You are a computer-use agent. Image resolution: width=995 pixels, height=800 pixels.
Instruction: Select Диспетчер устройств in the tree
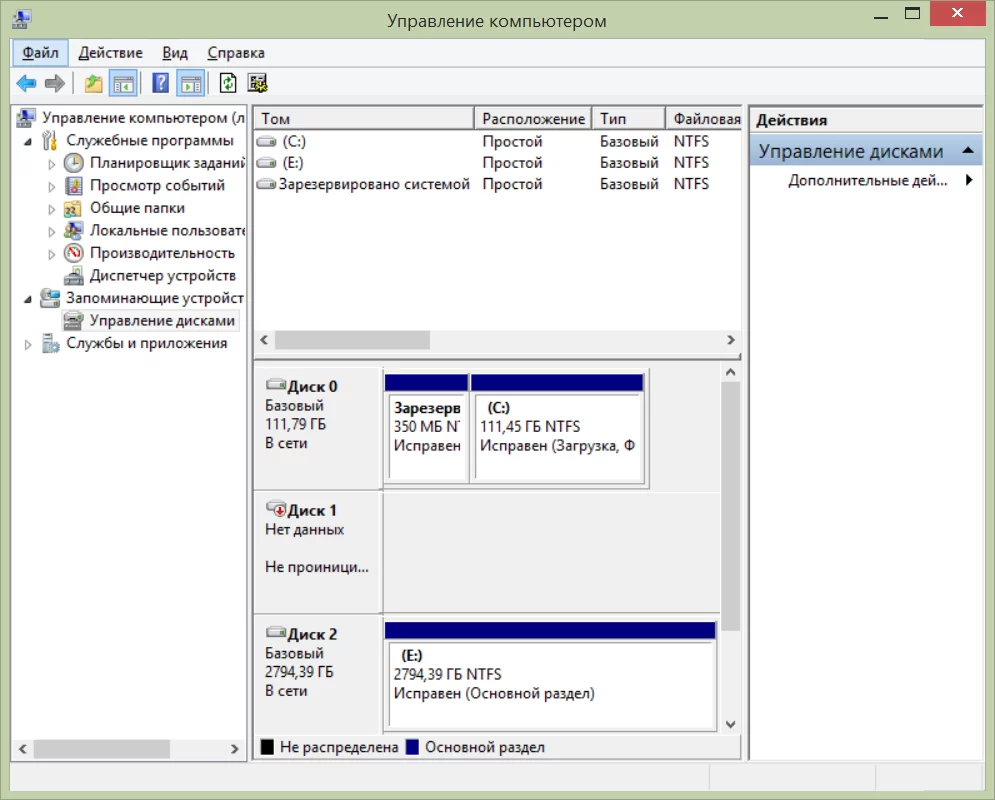(162, 276)
